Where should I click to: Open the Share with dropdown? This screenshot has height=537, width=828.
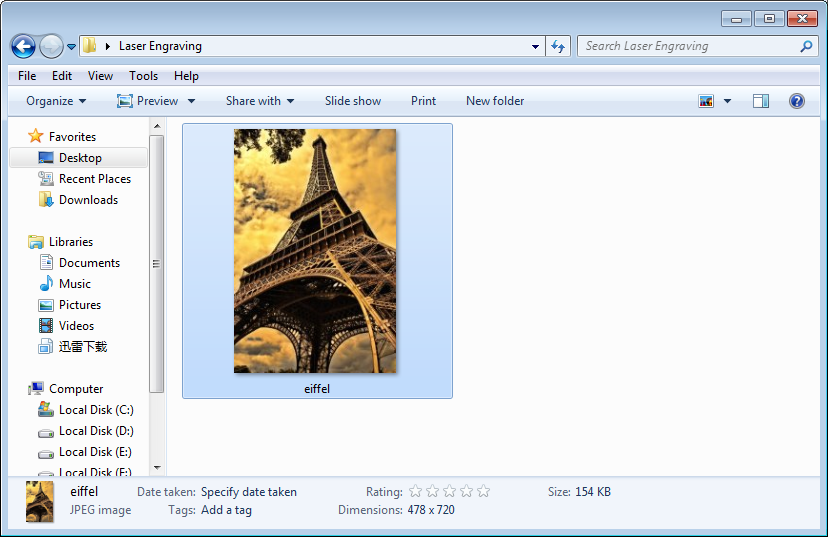[260, 101]
